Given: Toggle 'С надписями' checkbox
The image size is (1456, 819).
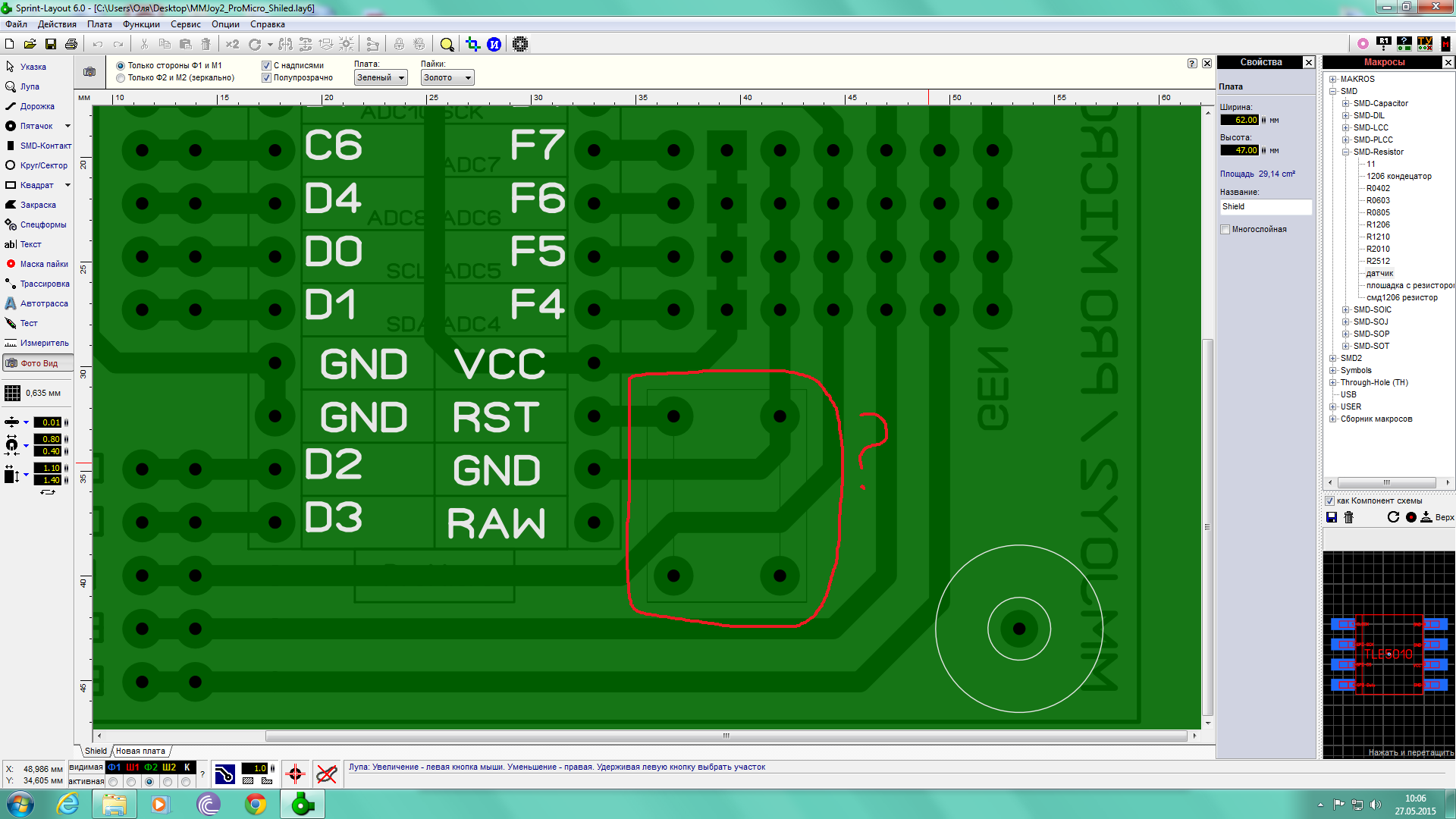Looking at the screenshot, I should click(x=266, y=66).
